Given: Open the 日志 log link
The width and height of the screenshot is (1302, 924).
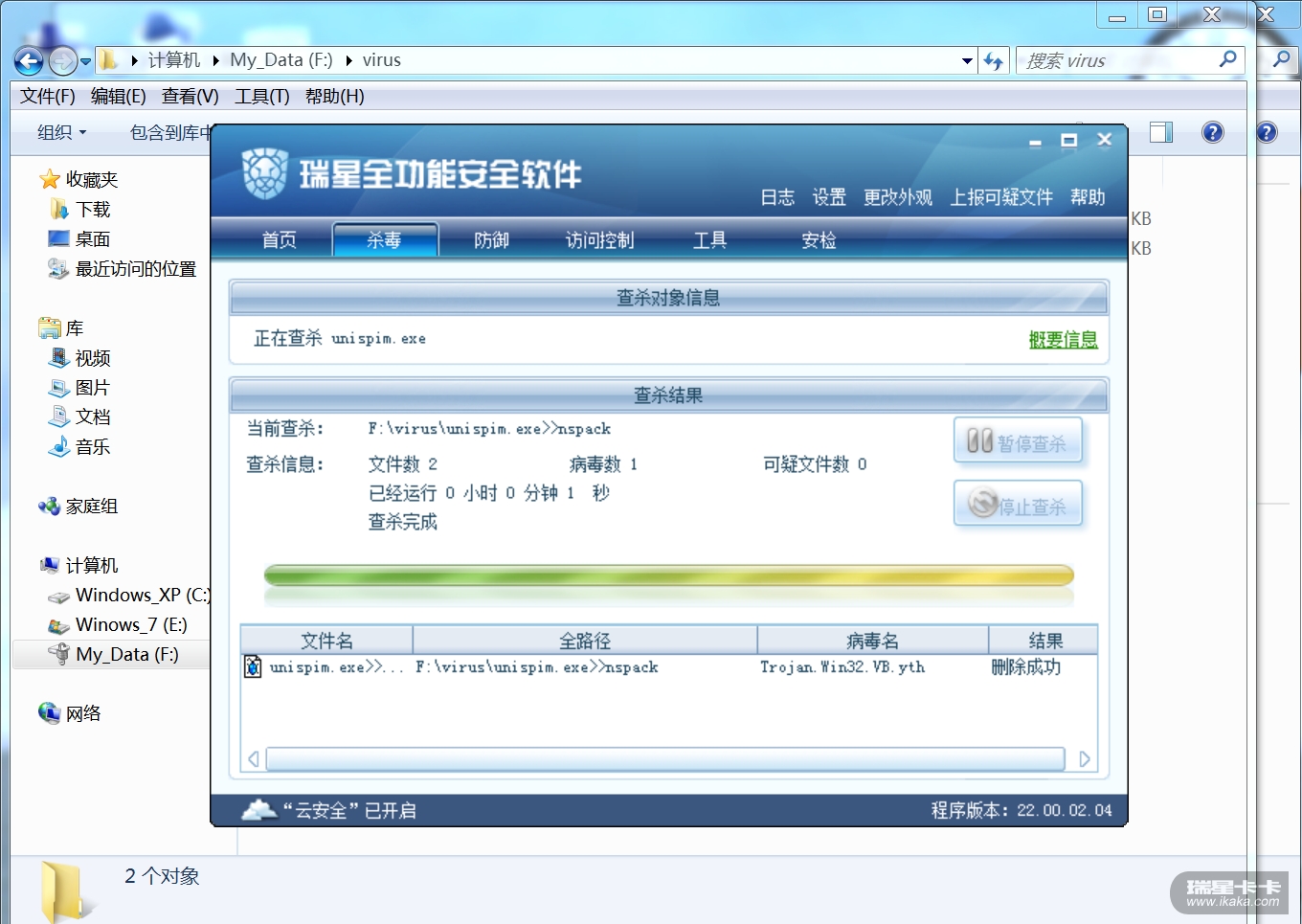Looking at the screenshot, I should click(777, 196).
